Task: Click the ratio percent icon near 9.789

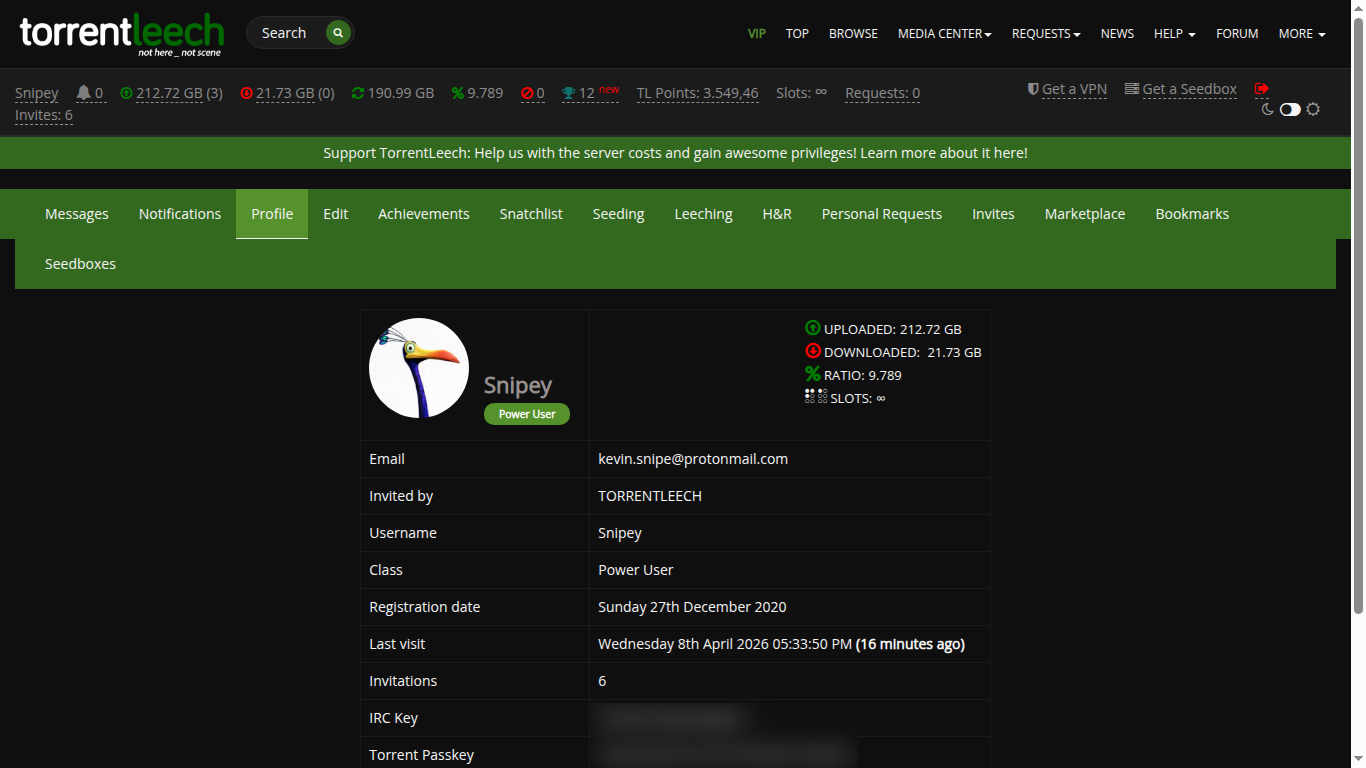Action: coord(458,93)
